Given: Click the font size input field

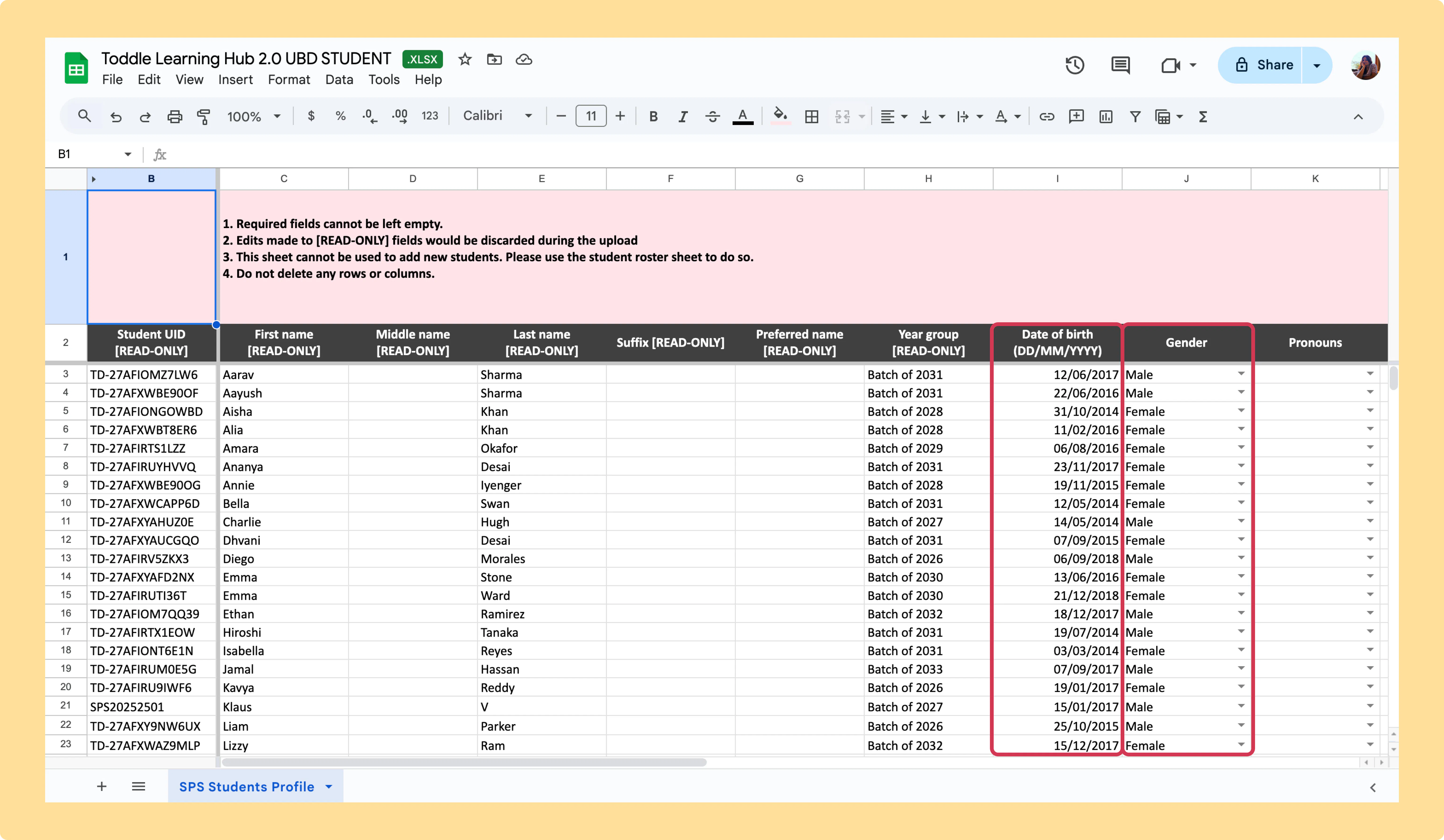Looking at the screenshot, I should pos(591,116).
